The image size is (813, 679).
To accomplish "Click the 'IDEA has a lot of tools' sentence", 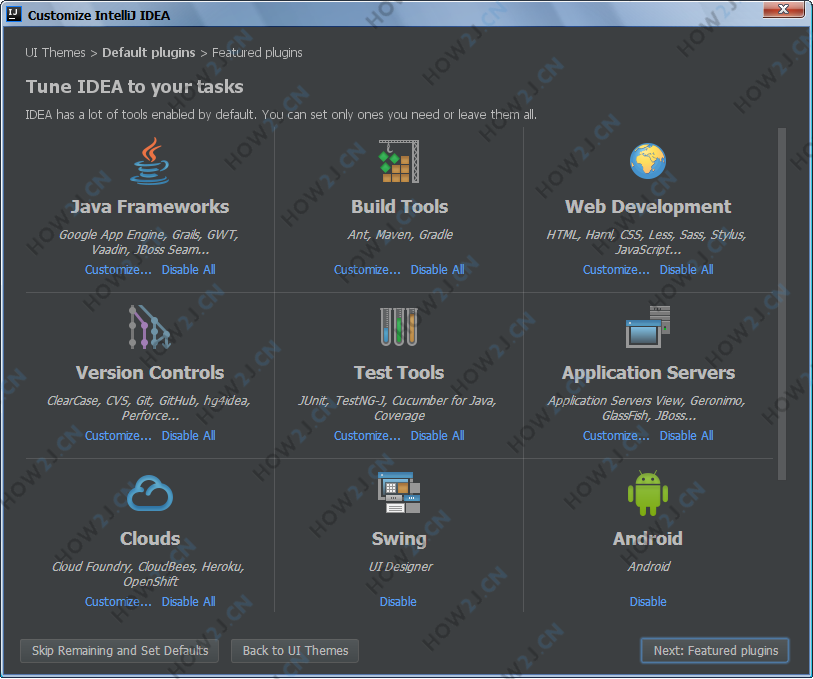I will click(x=281, y=115).
